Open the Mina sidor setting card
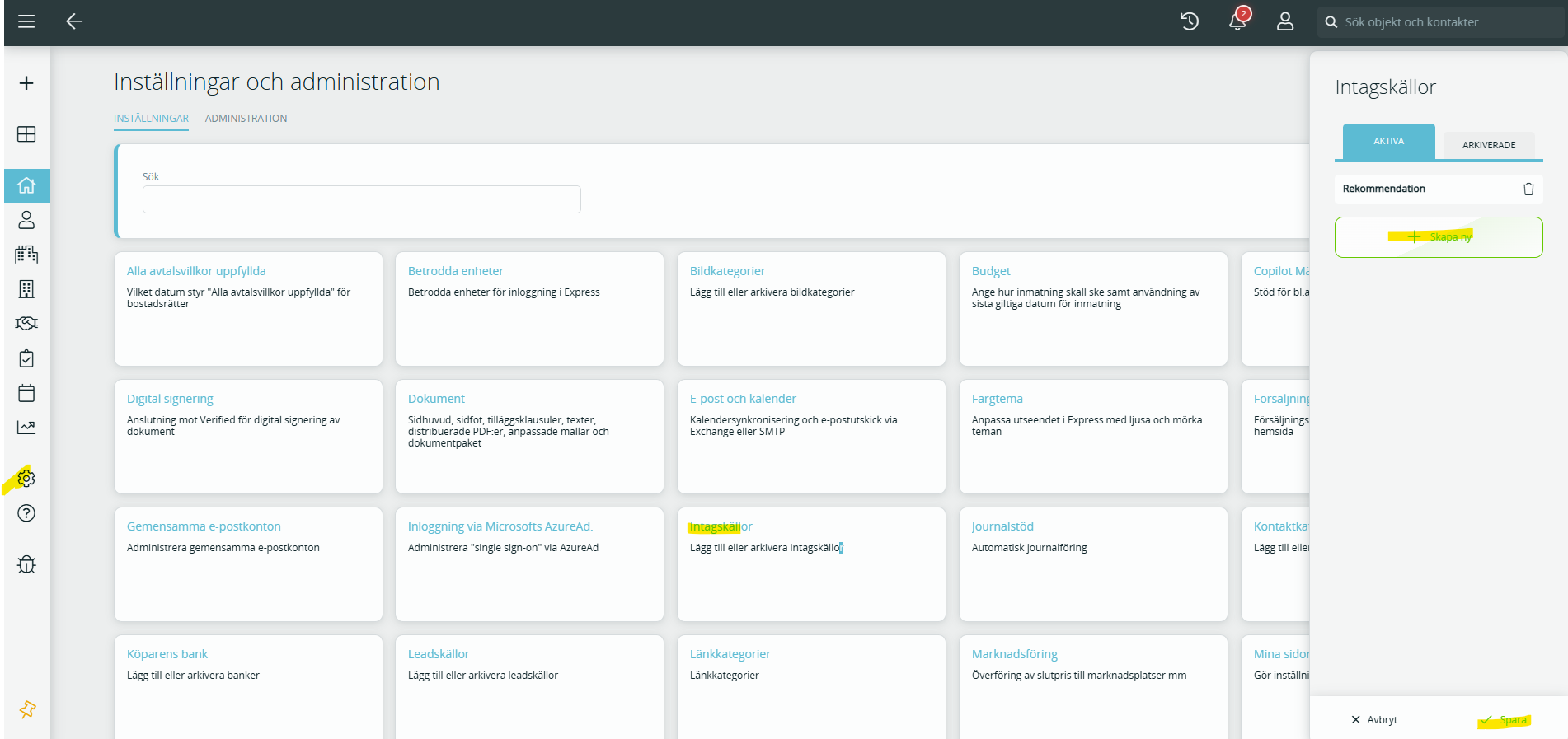1568x739 pixels. (x=1275, y=687)
